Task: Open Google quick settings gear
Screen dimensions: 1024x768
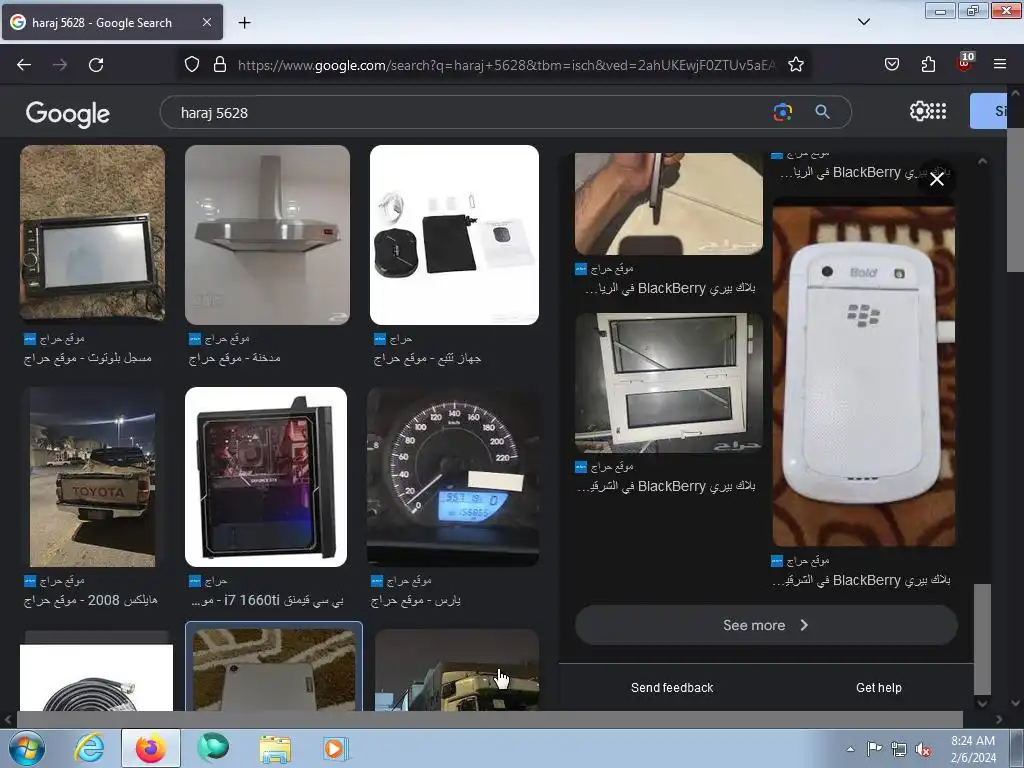Action: (919, 111)
